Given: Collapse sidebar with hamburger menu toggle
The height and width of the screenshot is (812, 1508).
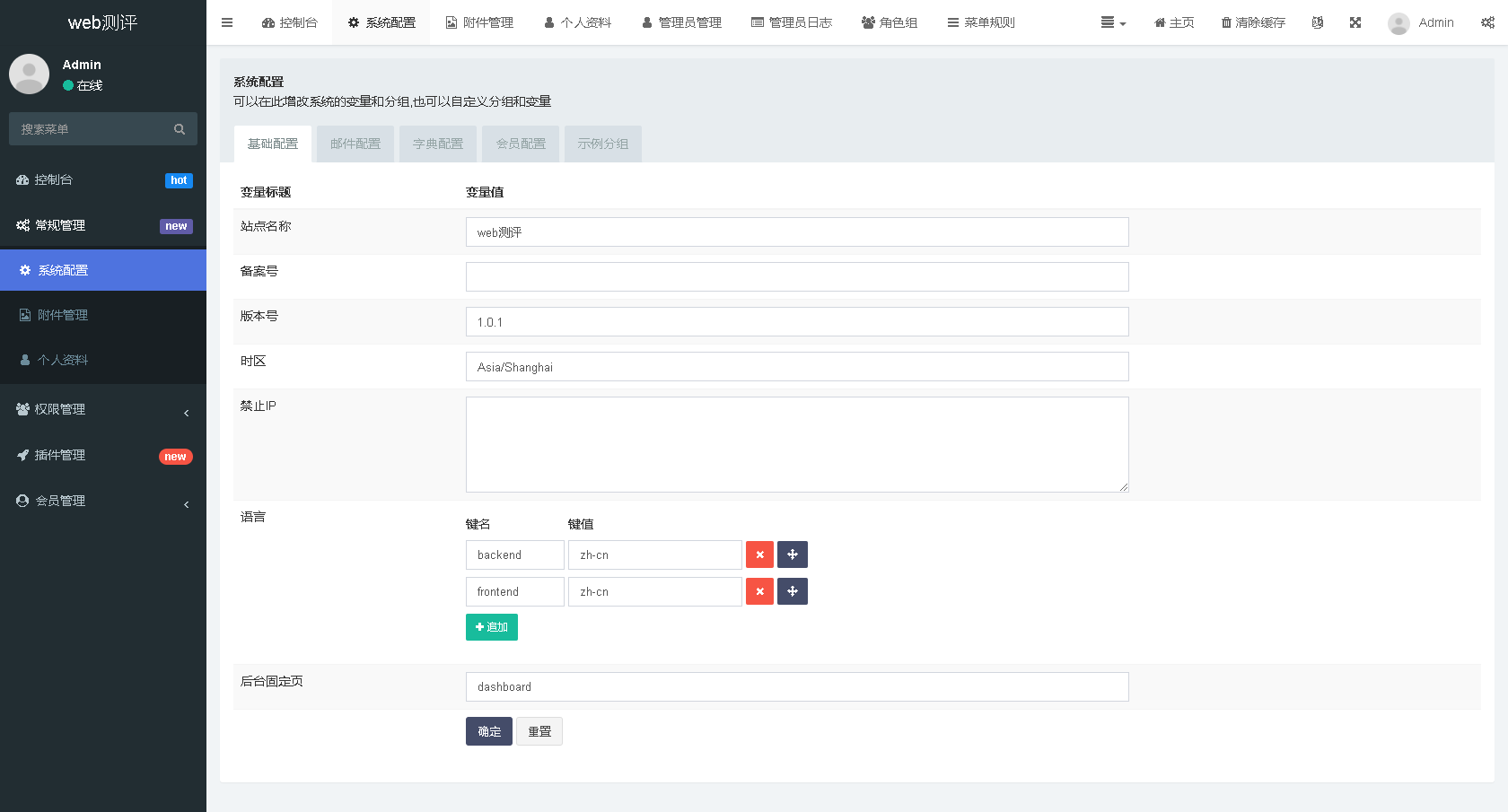Looking at the screenshot, I should click(x=227, y=22).
